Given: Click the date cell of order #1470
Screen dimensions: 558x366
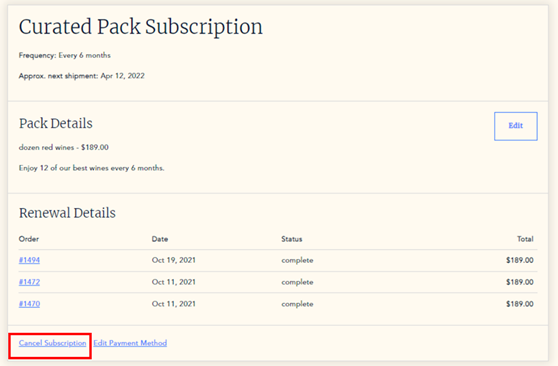Looking at the screenshot, I should point(174,304).
